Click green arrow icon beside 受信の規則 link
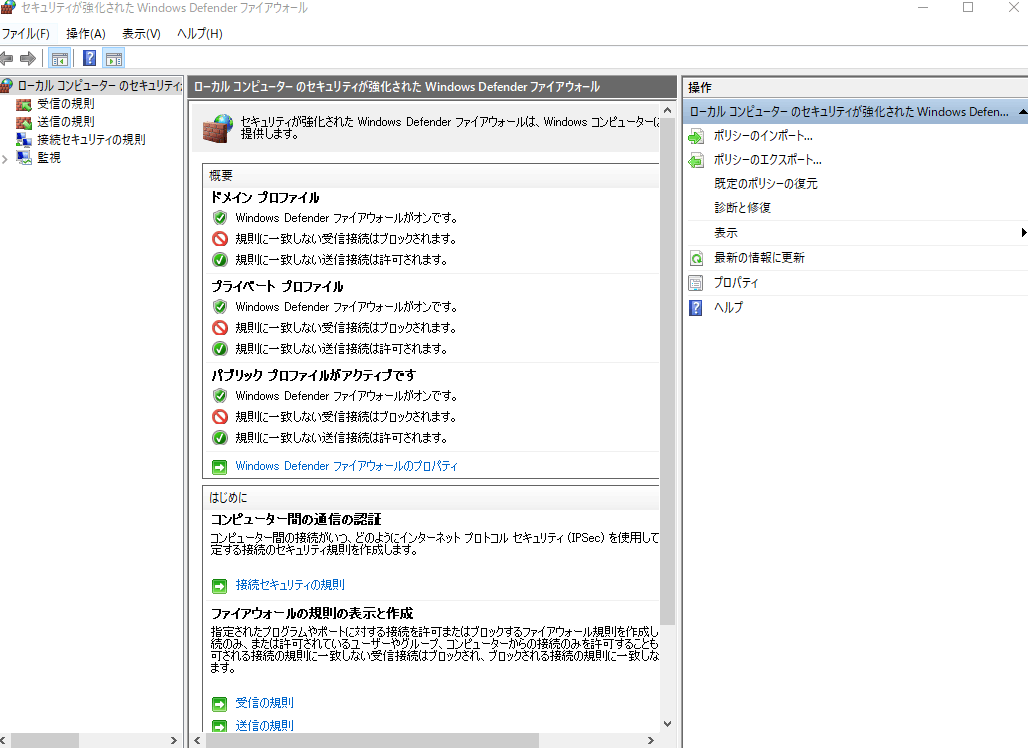 click(220, 703)
